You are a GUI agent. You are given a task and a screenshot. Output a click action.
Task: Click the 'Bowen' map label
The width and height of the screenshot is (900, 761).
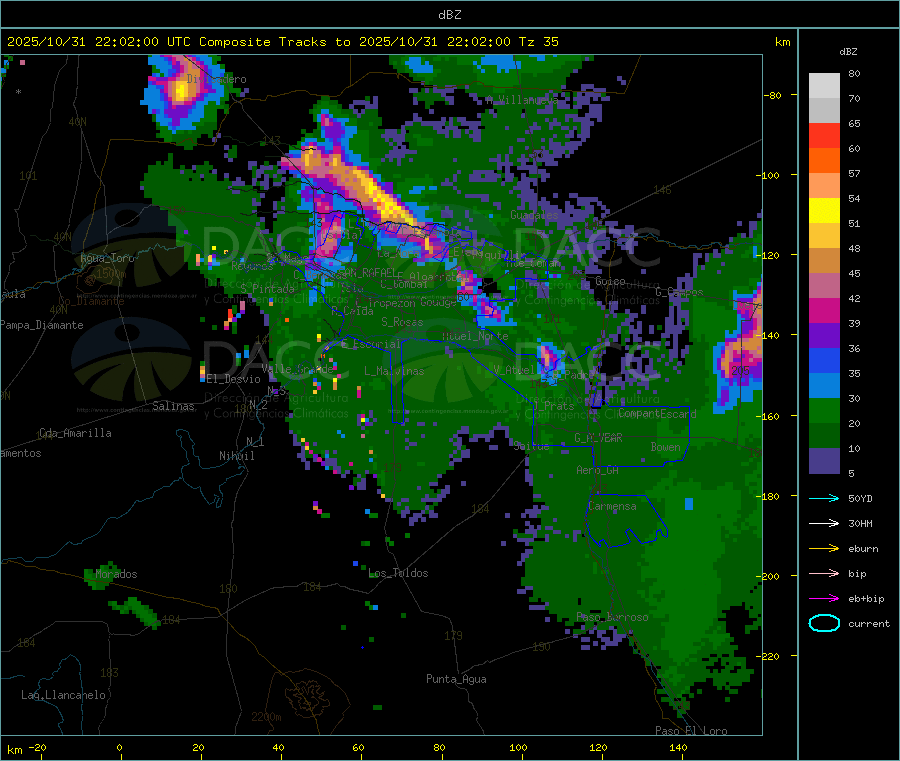click(x=665, y=446)
